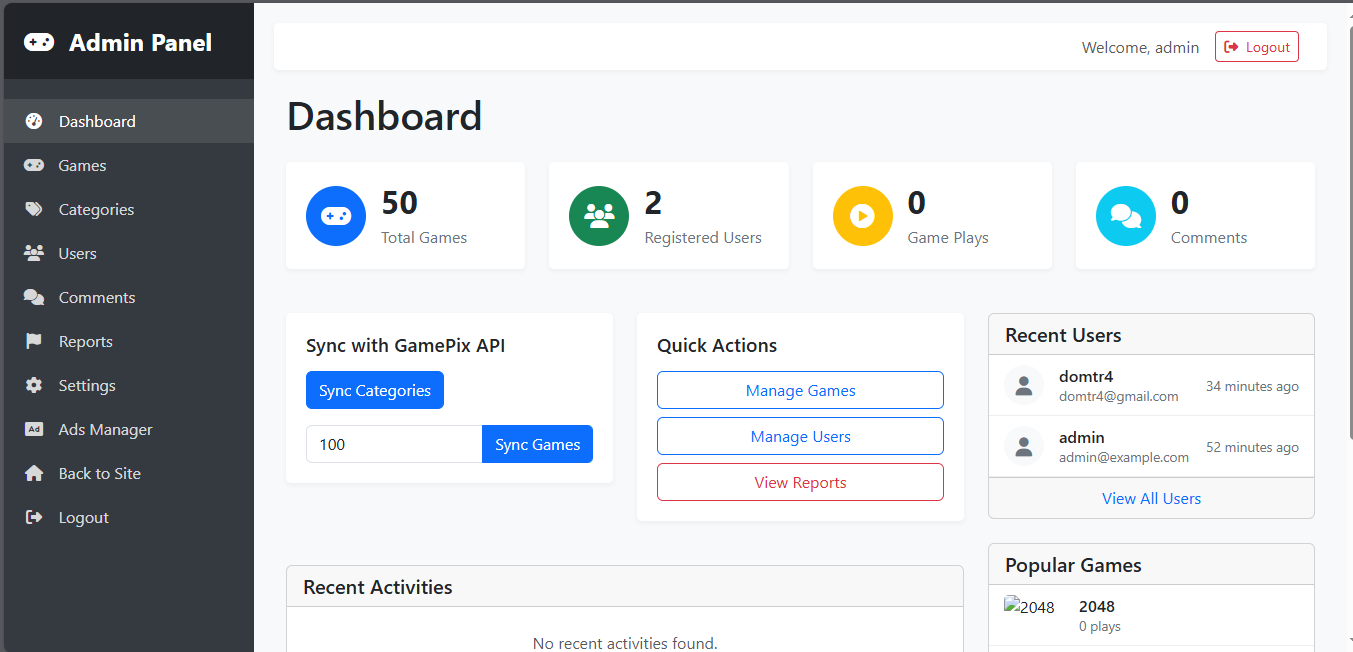Click the Sync Categories button
This screenshot has height=652, width=1353.
[375, 390]
